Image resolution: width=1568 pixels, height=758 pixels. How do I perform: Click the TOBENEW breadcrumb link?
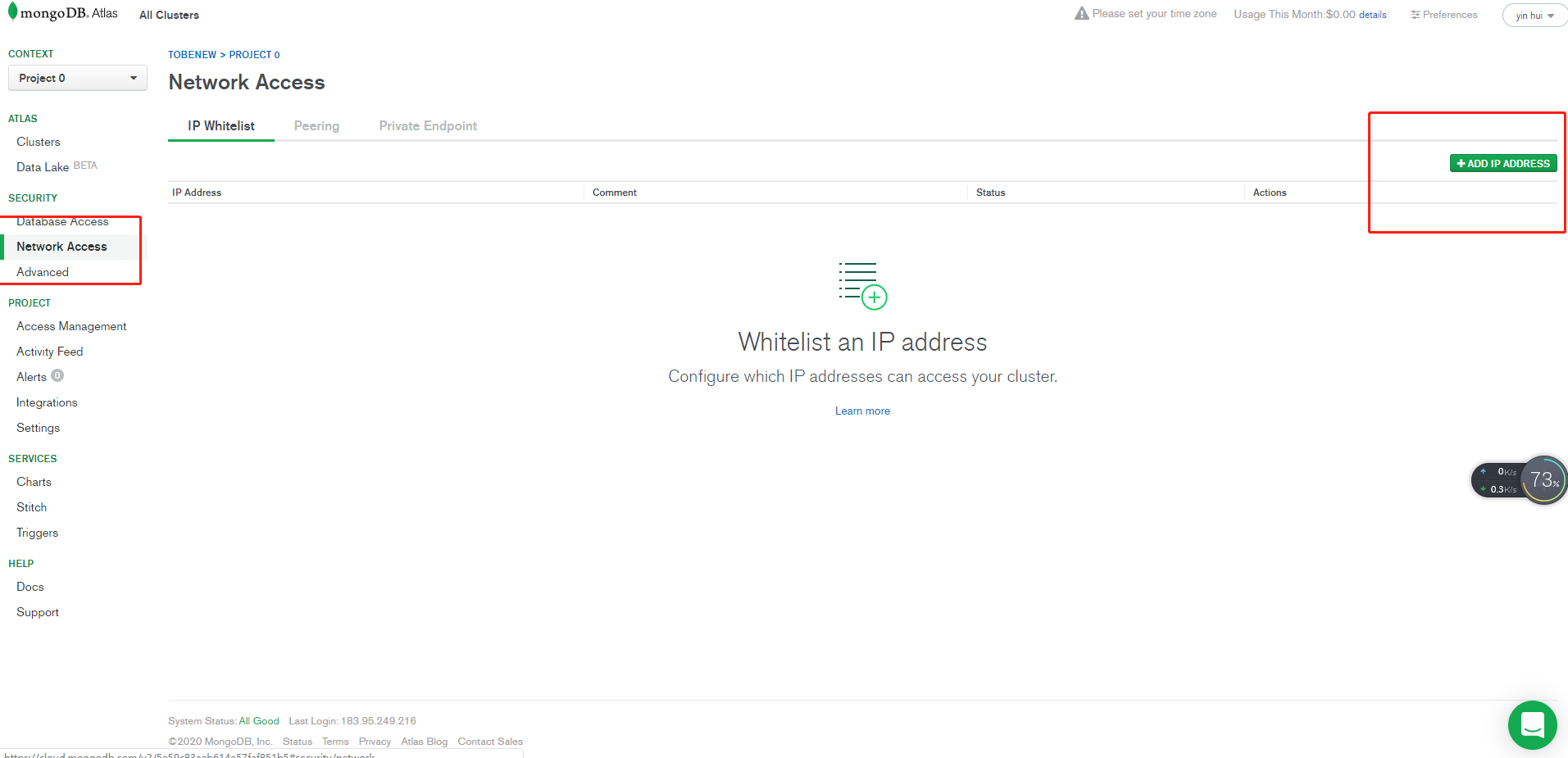pyautogui.click(x=192, y=55)
